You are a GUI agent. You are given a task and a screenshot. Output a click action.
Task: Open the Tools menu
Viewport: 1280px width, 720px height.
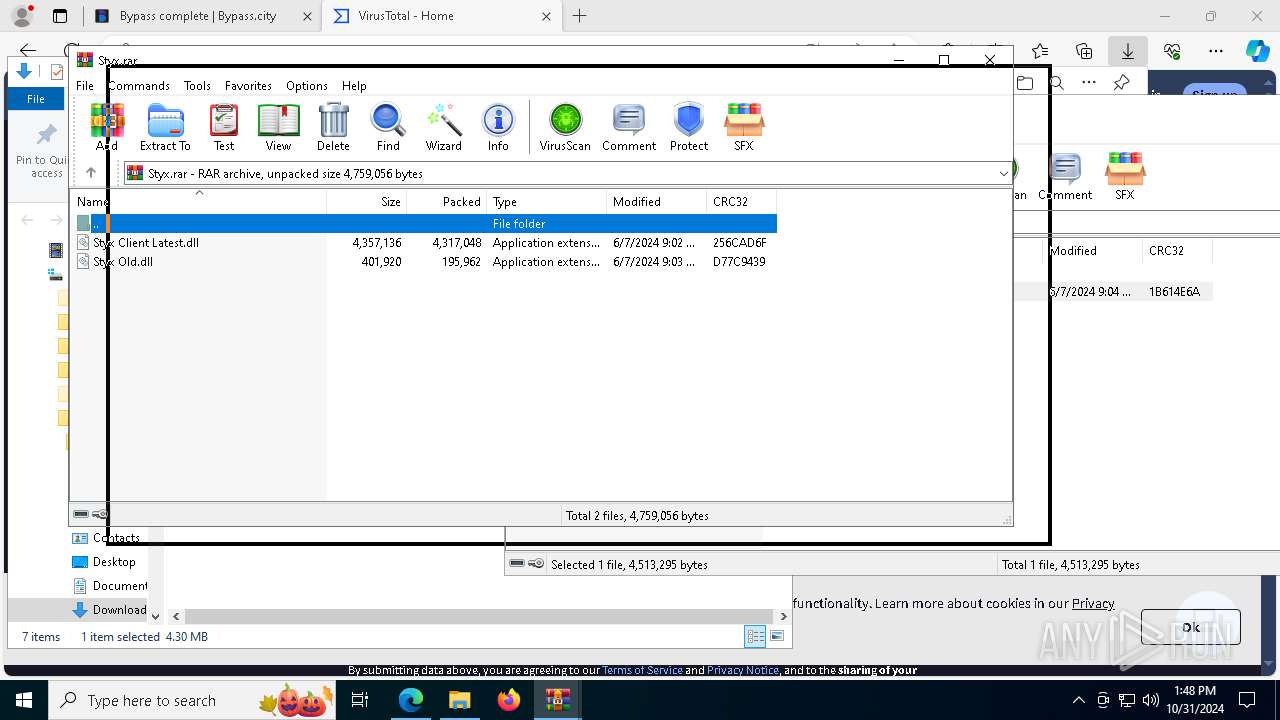[197, 86]
